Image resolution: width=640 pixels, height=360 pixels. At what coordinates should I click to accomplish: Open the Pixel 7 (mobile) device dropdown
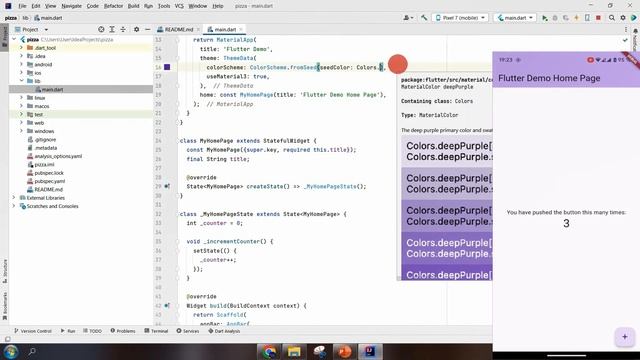click(x=460, y=18)
